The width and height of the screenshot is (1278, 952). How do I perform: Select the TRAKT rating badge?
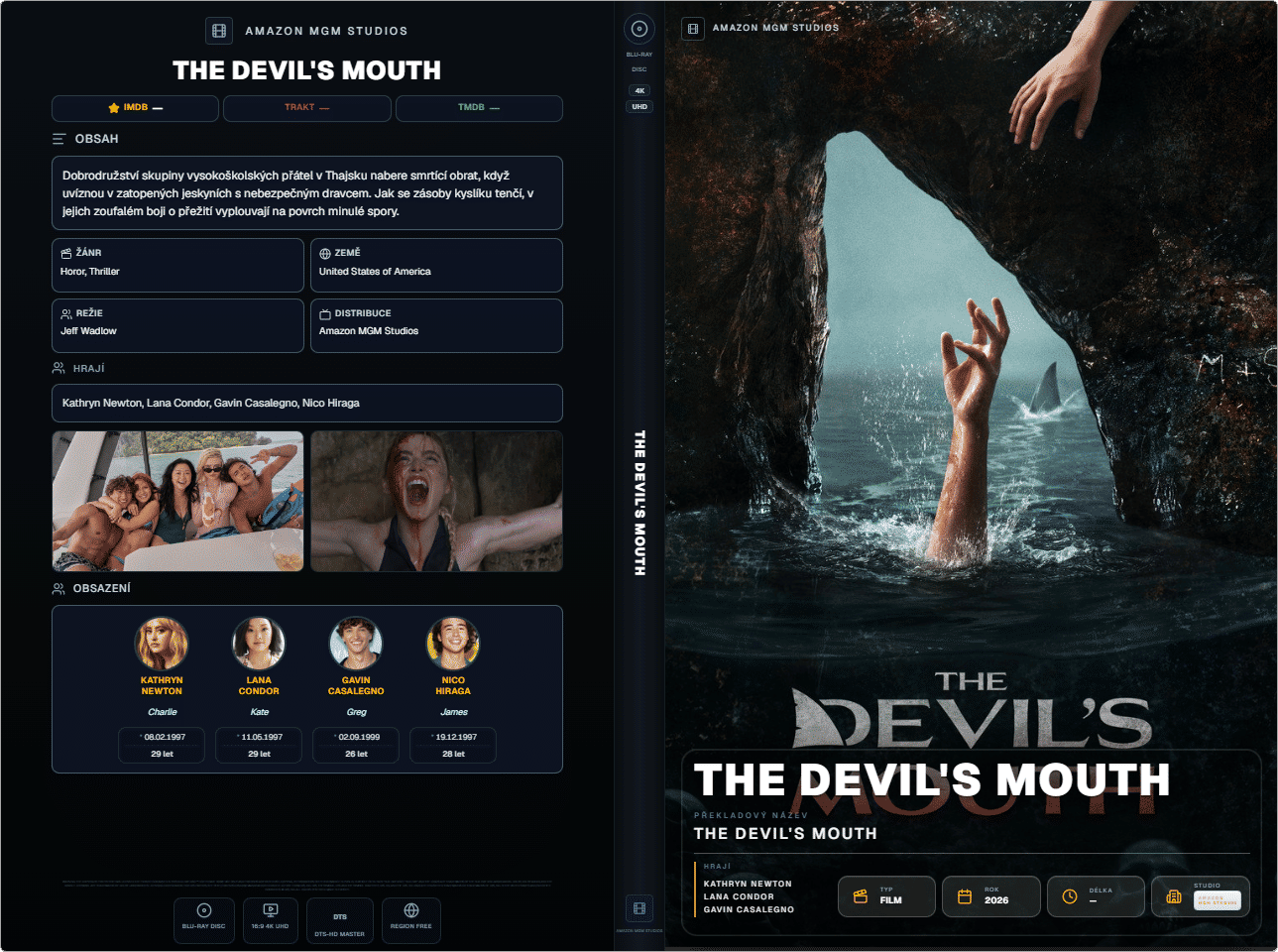(x=307, y=108)
